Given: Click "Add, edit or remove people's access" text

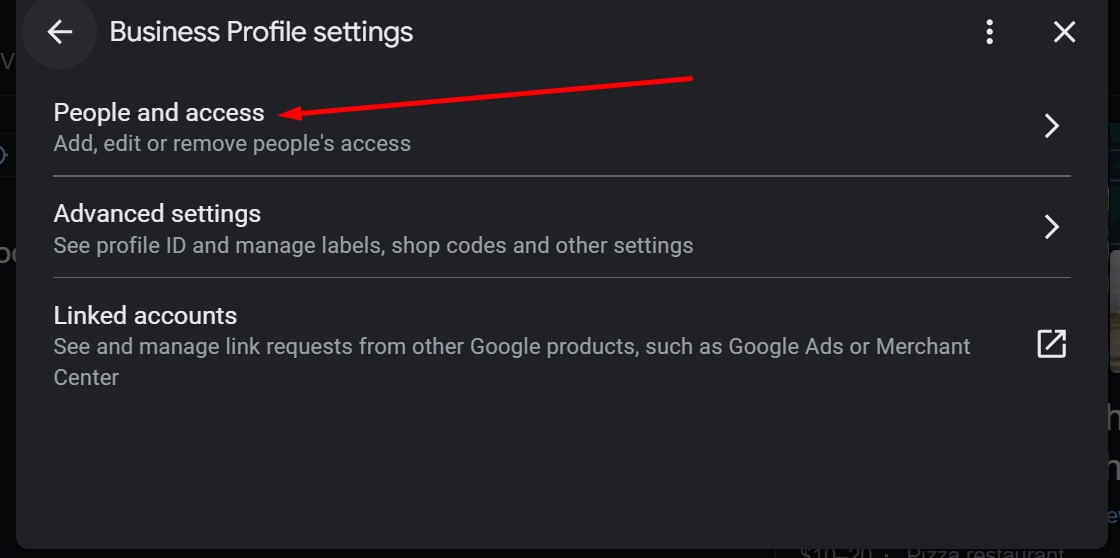Looking at the screenshot, I should coord(232,144).
